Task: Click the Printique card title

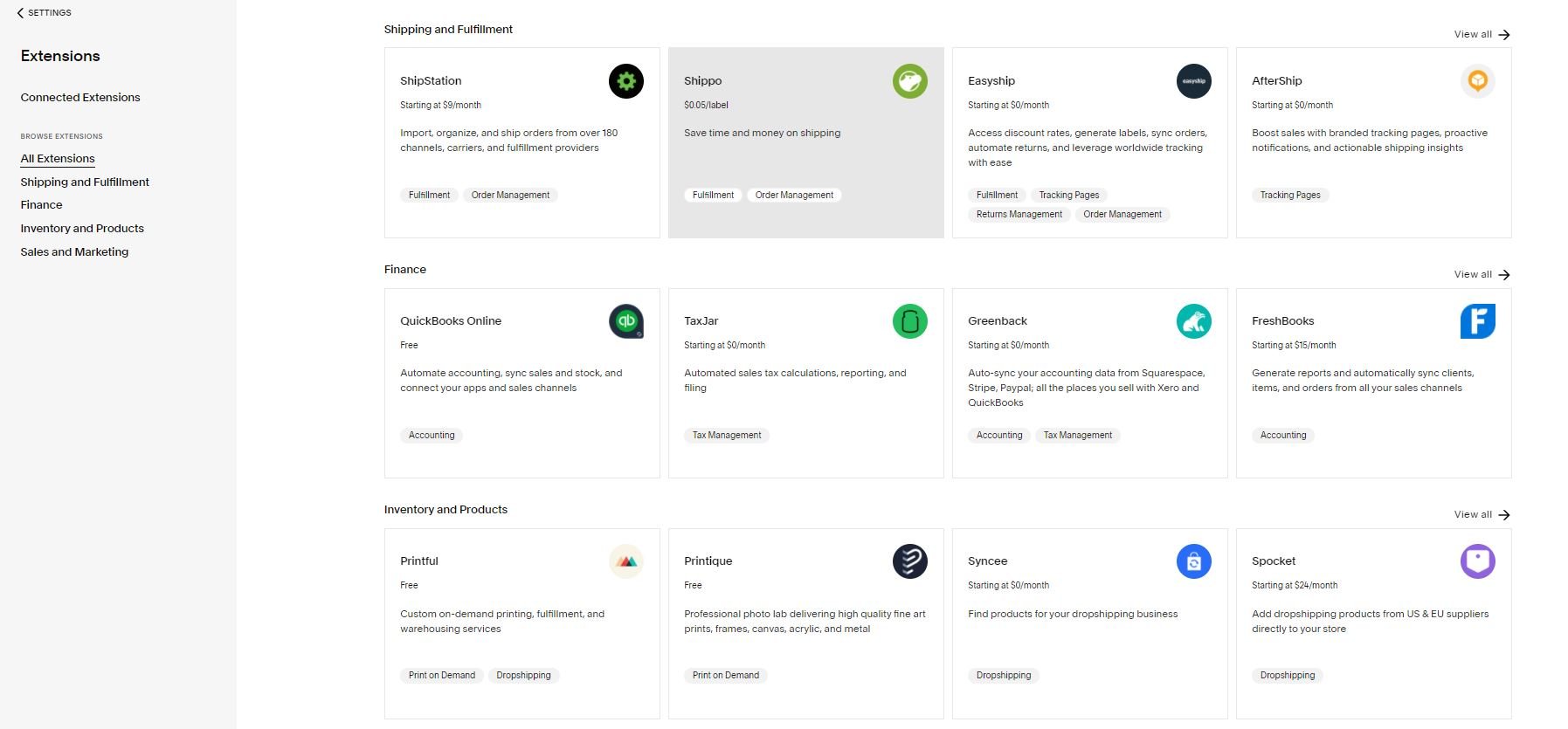Action: coord(708,561)
